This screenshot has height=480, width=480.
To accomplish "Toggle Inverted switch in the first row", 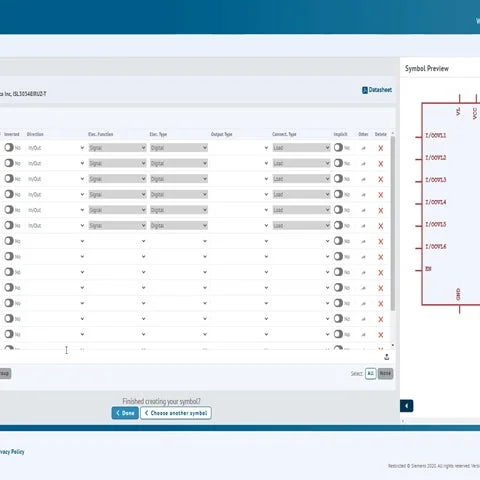I will tap(9, 147).
